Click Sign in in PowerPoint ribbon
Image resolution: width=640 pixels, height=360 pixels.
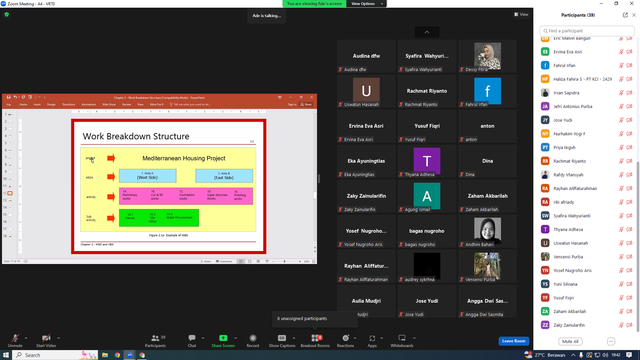pos(292,104)
